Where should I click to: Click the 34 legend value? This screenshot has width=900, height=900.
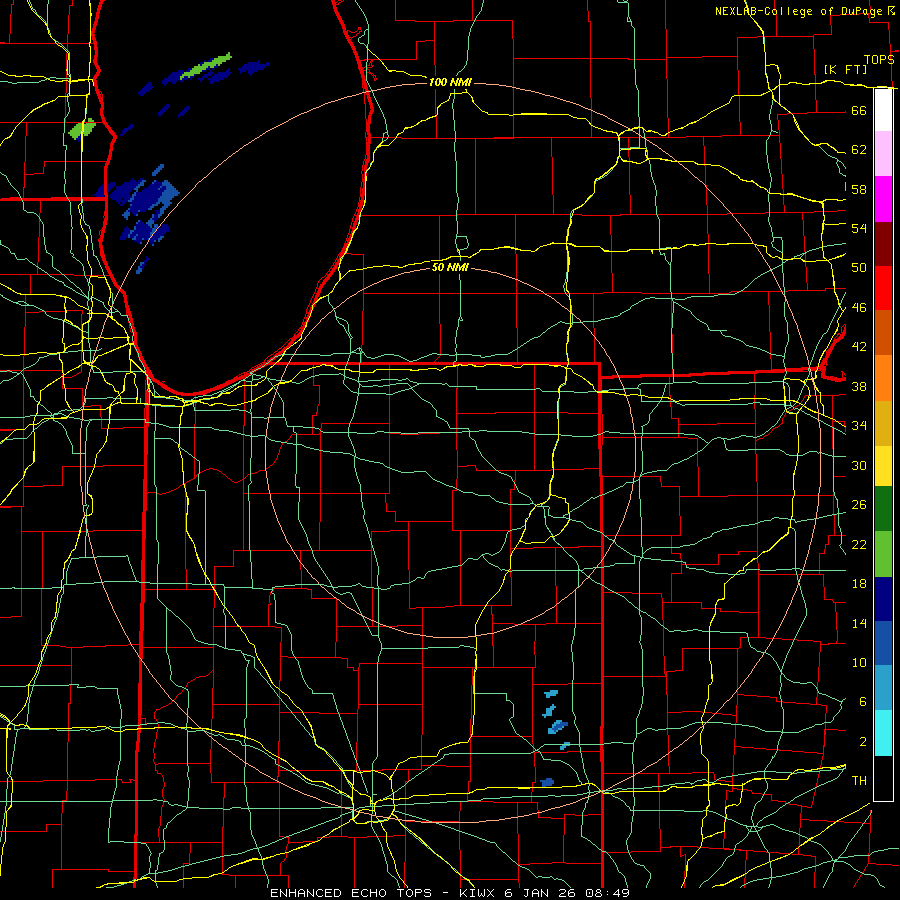(x=859, y=425)
